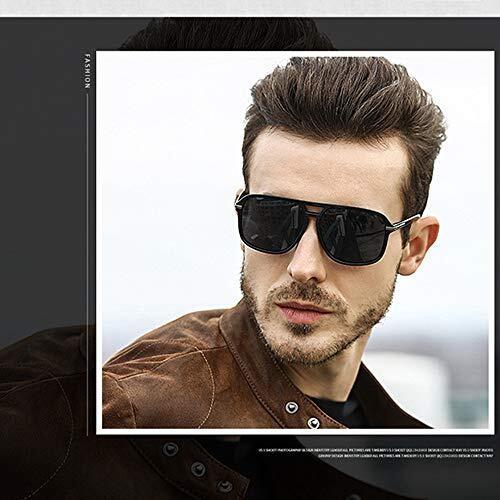This screenshot has width=500, height=500.
Task: Click the top dark button in background photo
Action: (x=170, y=449)
